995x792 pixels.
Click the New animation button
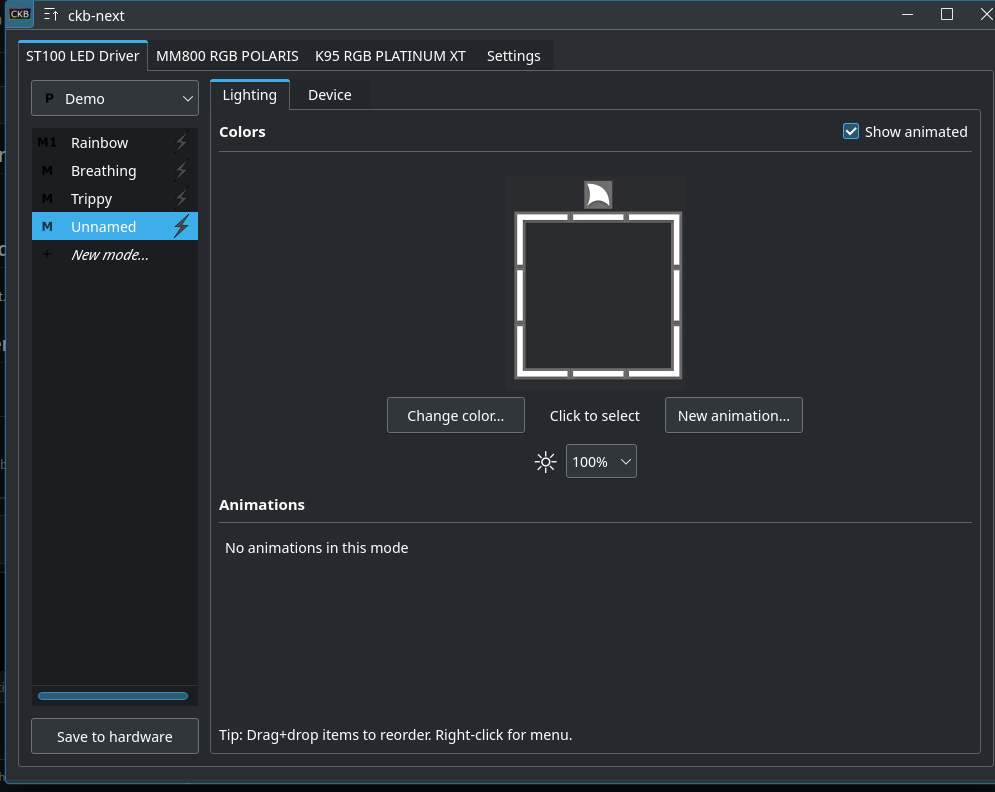click(x=733, y=414)
